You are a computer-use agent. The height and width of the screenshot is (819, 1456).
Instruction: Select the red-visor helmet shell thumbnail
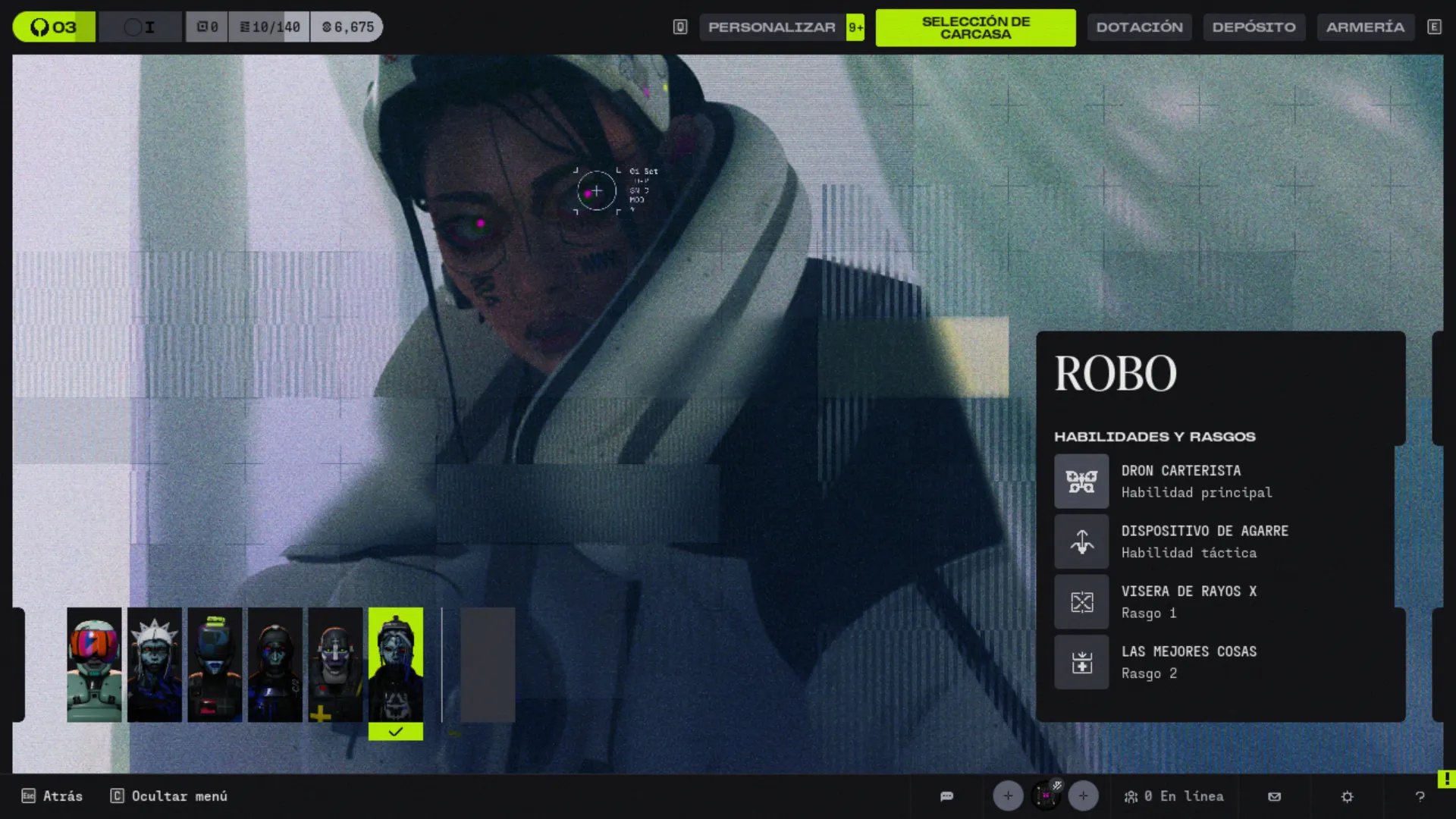pyautogui.click(x=94, y=664)
